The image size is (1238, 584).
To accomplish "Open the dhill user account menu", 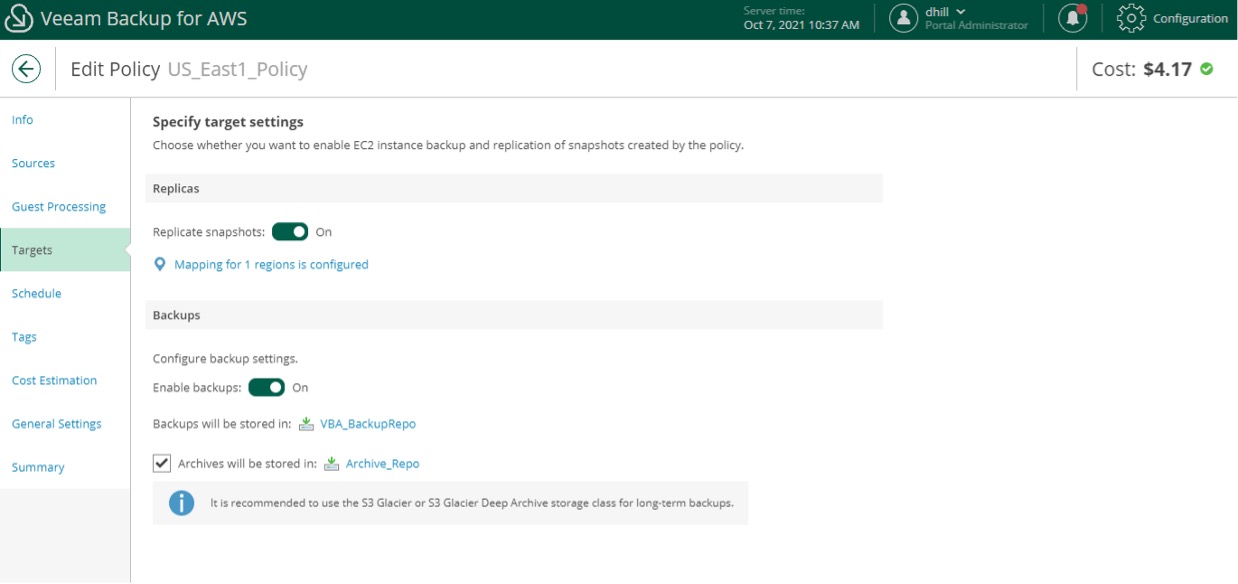I will point(945,12).
